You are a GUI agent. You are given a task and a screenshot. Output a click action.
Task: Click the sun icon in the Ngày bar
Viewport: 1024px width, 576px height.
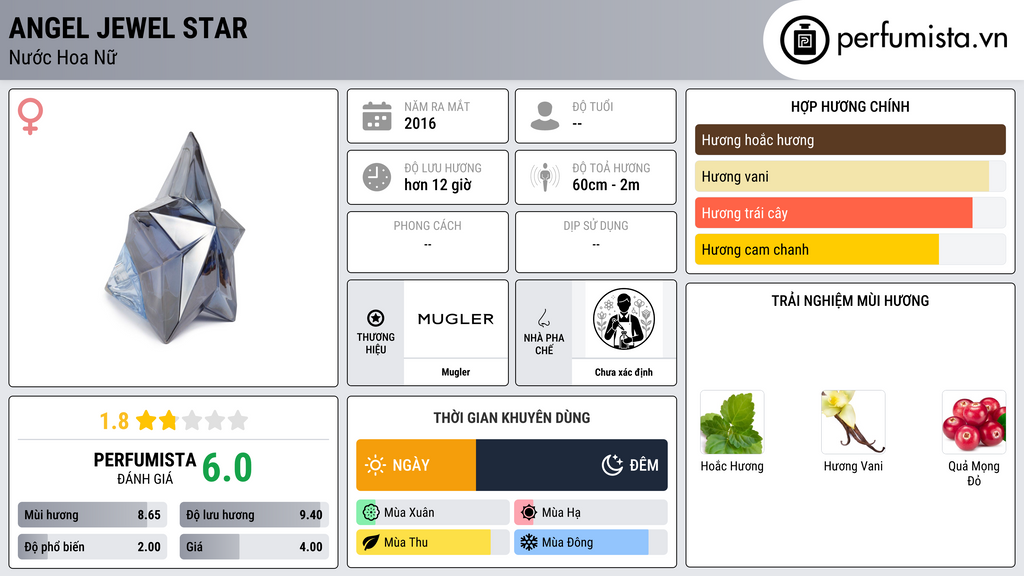click(x=375, y=465)
